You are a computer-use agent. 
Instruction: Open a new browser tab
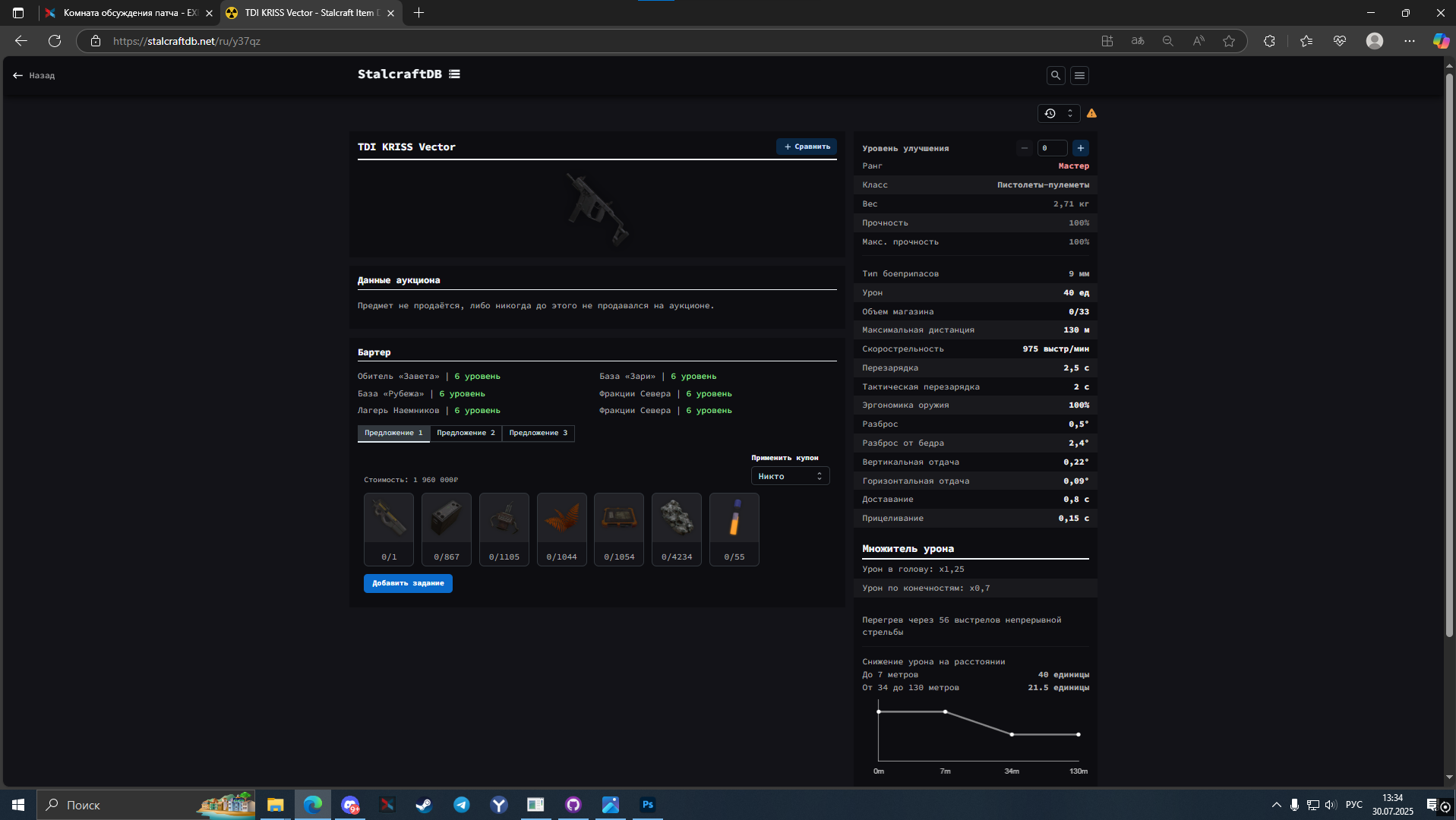418,13
